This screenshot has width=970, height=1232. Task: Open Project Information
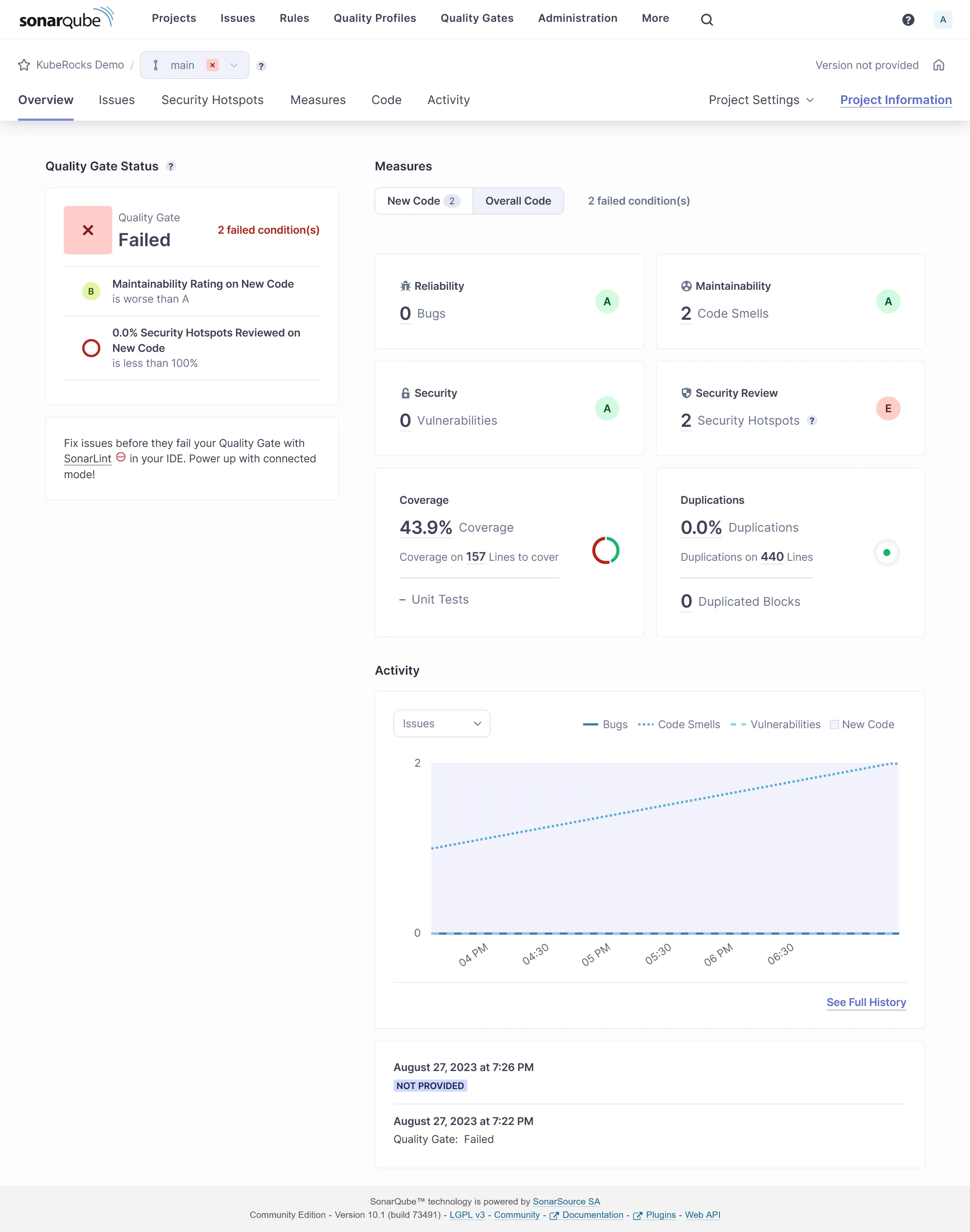896,100
